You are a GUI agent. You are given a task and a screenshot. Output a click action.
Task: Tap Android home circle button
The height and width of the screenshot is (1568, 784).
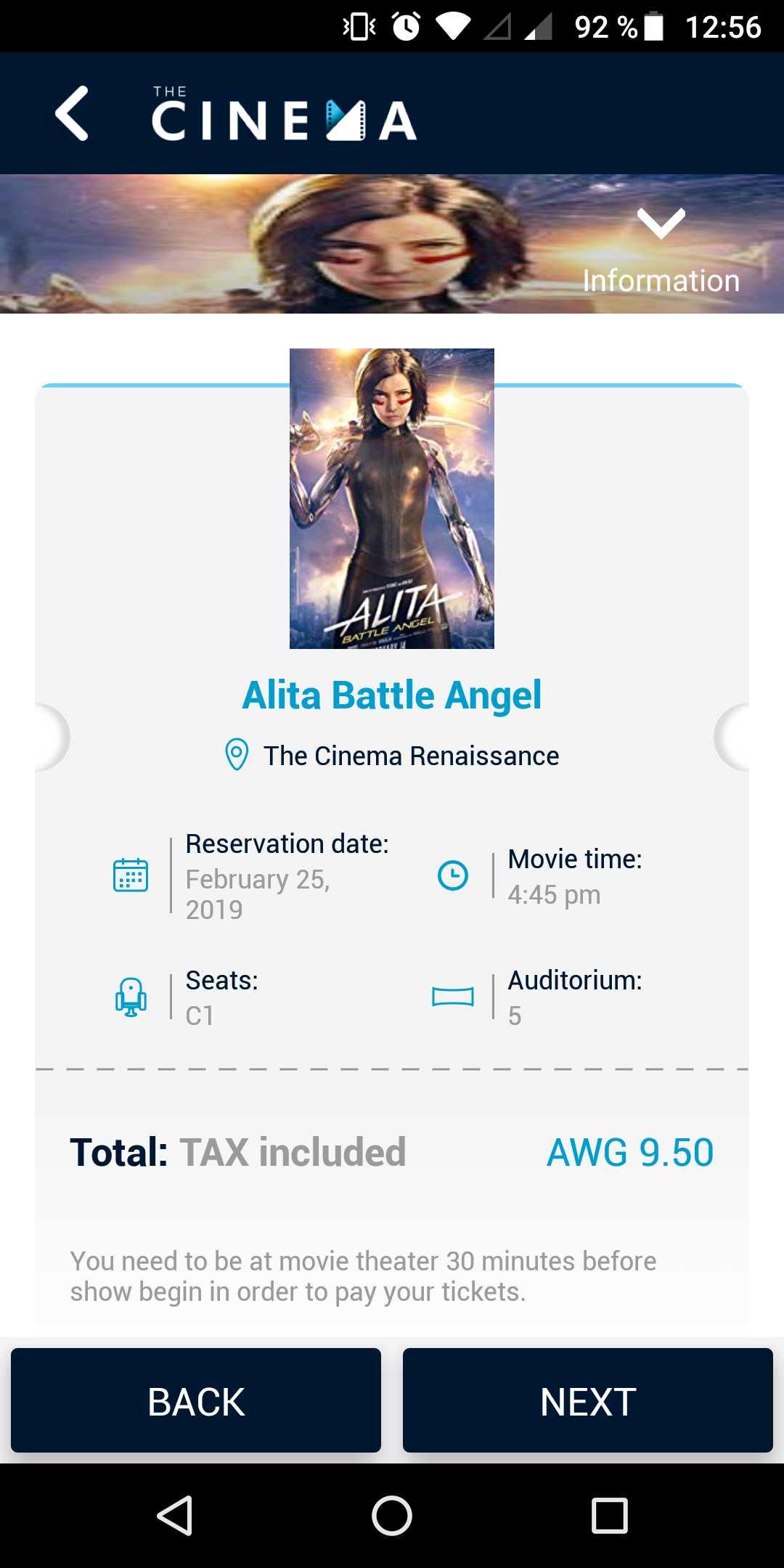392,1516
